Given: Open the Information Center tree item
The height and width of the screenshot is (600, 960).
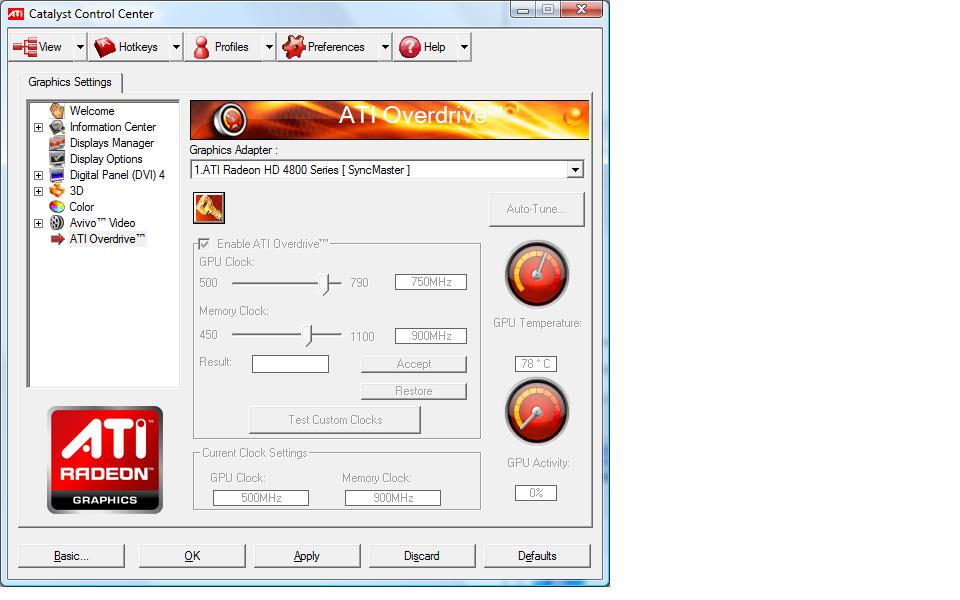Looking at the screenshot, I should (x=113, y=127).
